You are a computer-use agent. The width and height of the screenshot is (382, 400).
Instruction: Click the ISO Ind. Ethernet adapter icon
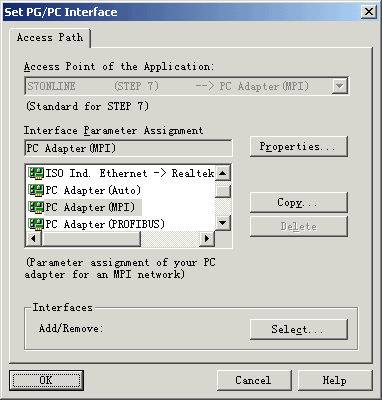(x=36, y=173)
